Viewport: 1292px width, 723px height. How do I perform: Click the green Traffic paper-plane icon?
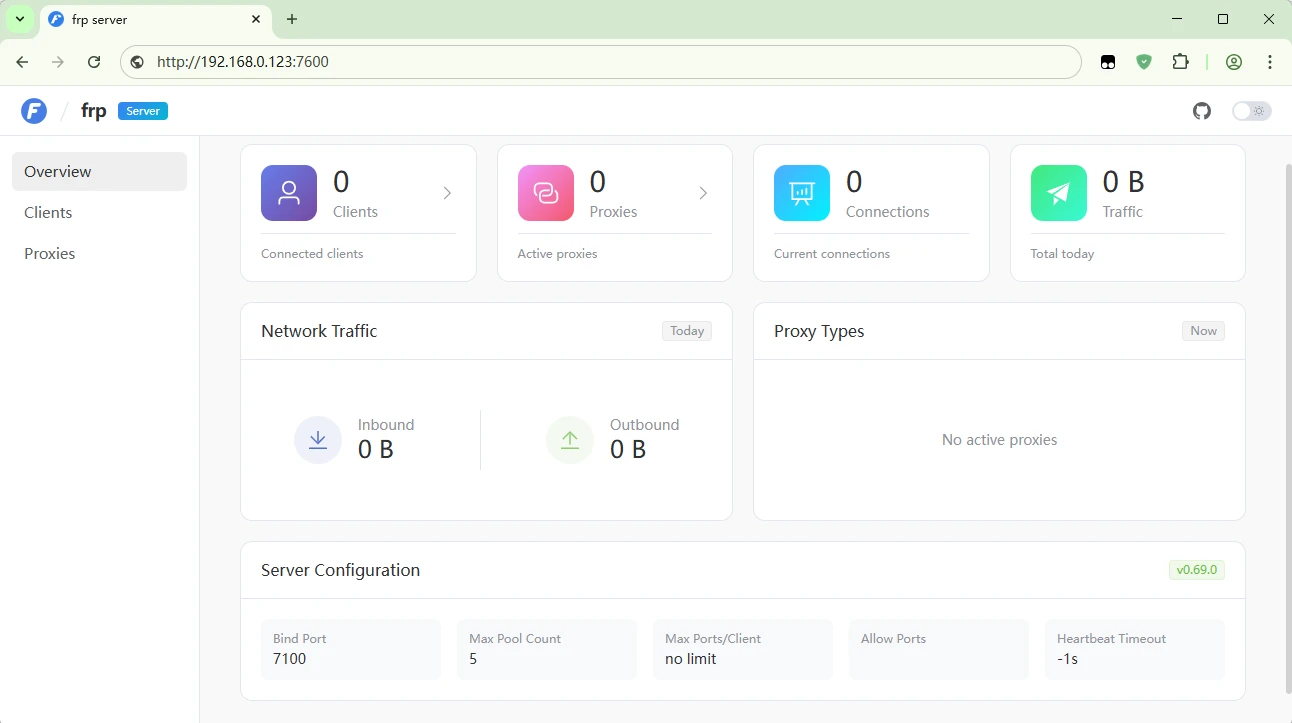click(1059, 193)
